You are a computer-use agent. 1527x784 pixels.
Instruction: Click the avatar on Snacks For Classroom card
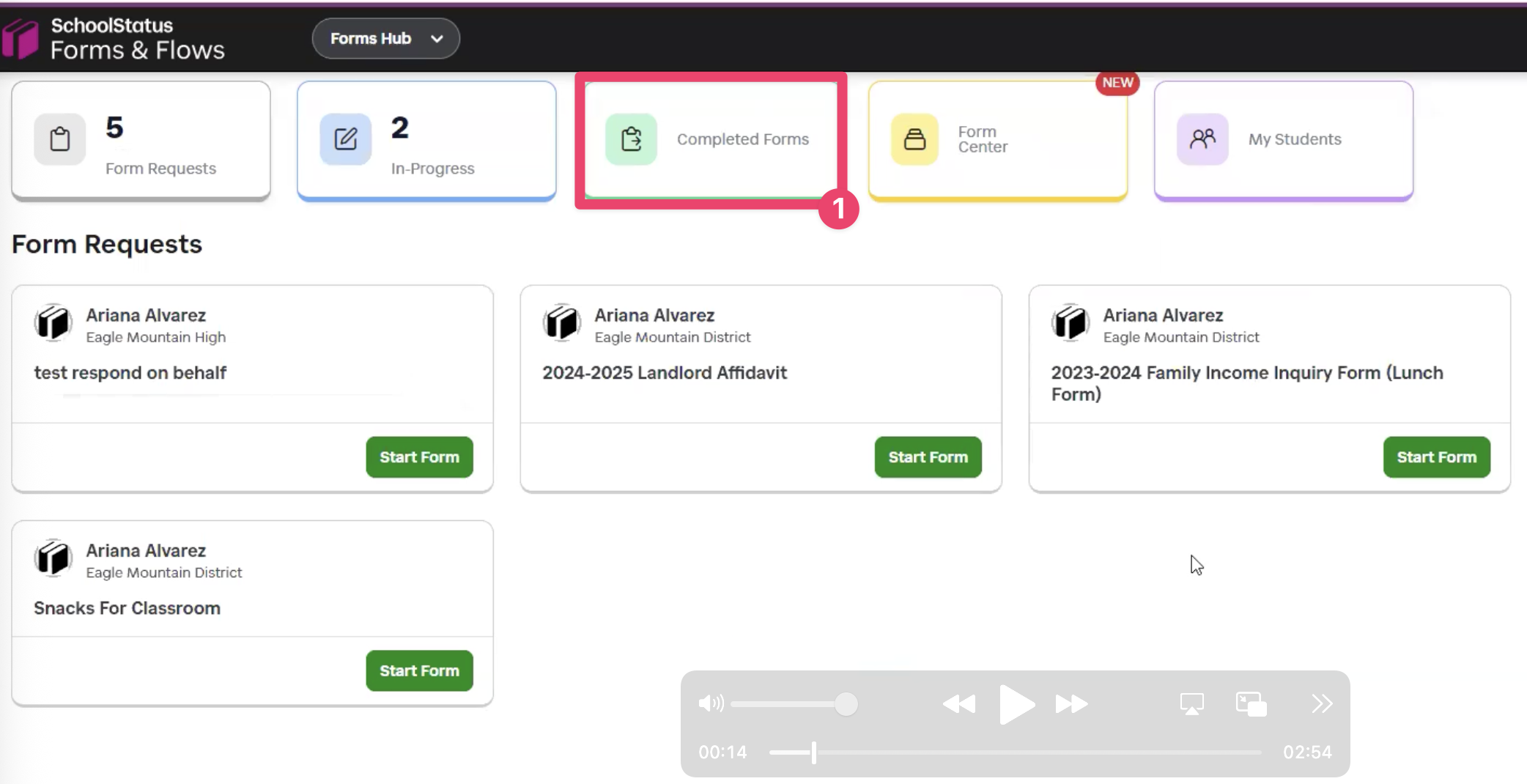(x=53, y=558)
